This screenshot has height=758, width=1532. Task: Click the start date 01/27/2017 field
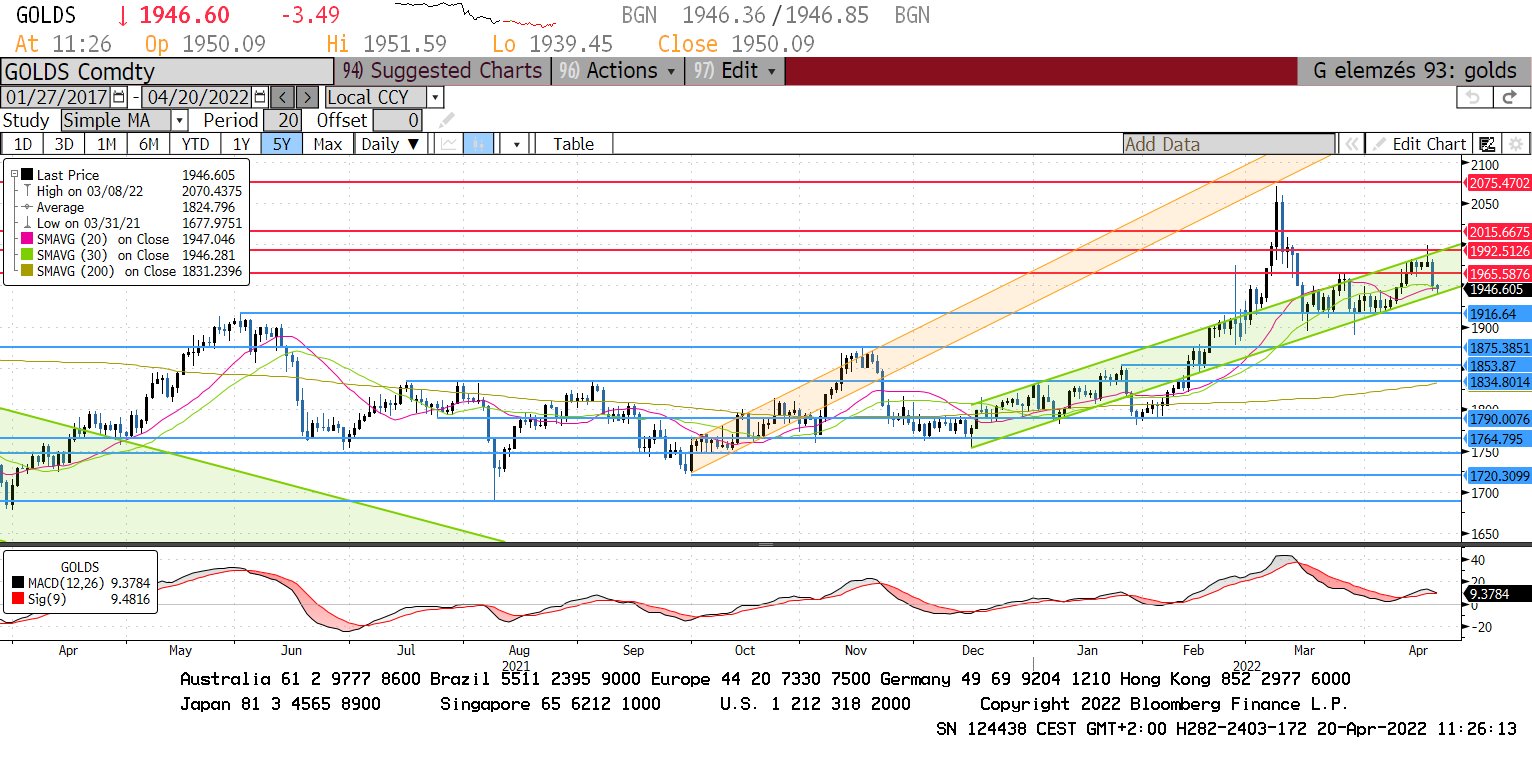coord(57,97)
